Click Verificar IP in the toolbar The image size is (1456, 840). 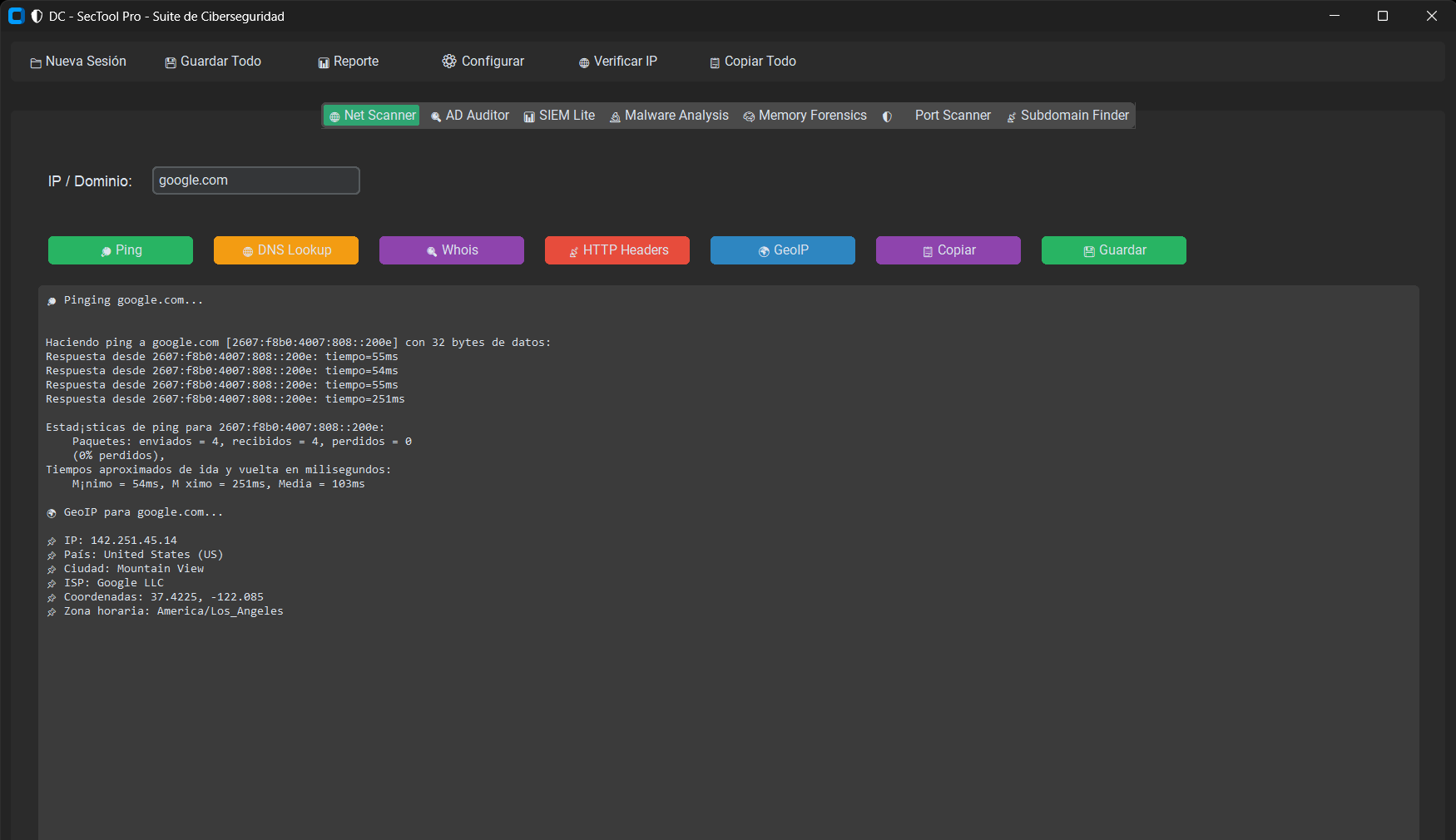617,62
